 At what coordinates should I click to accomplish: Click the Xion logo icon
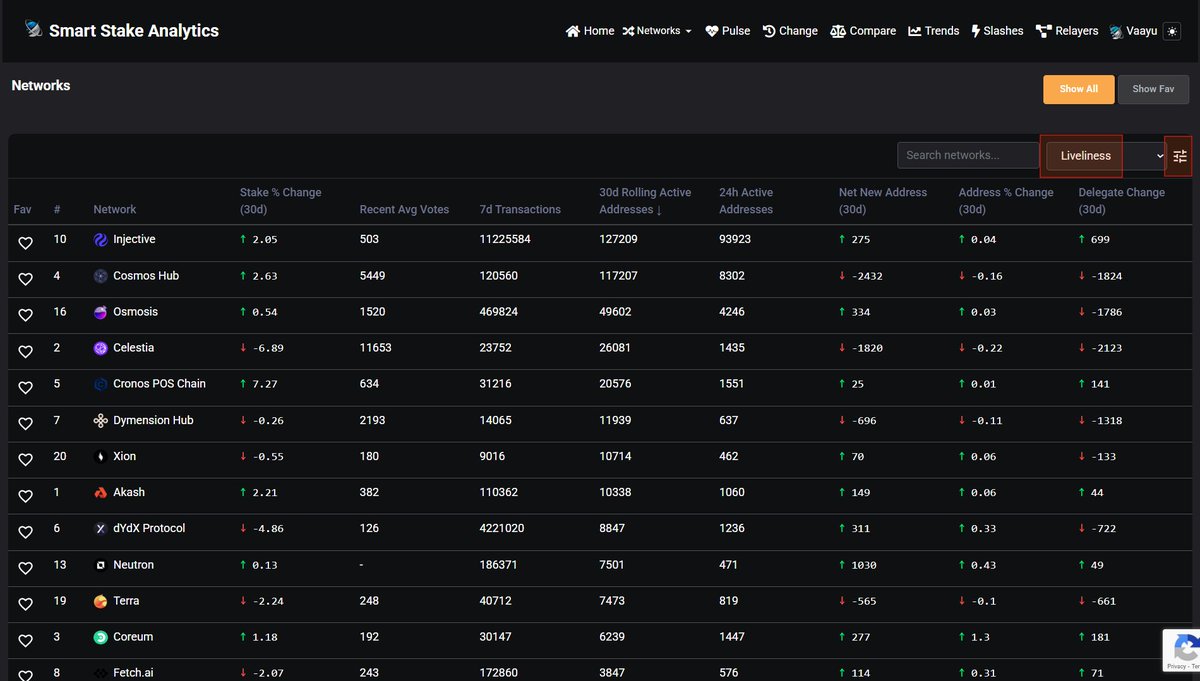click(x=100, y=457)
